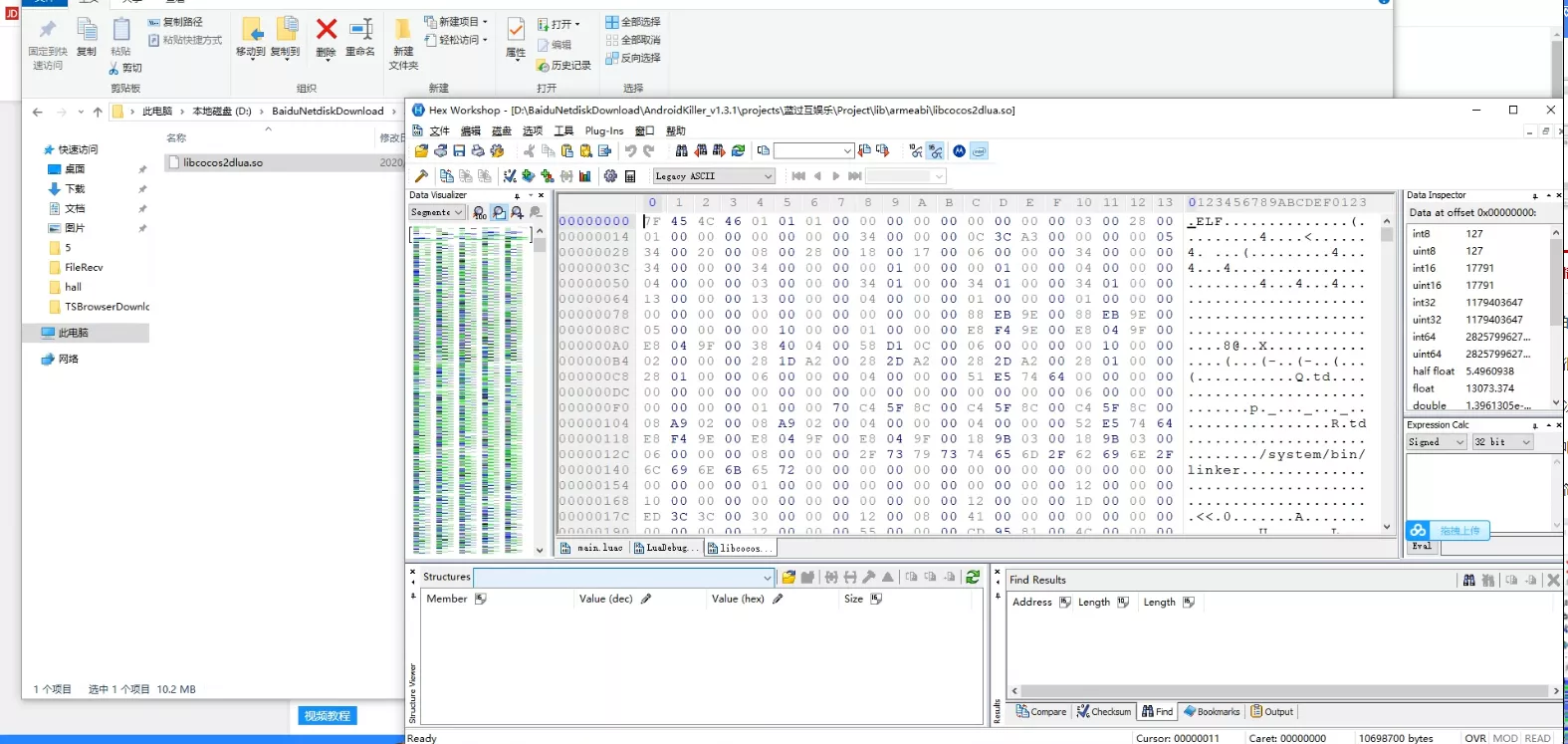Open the Plug-Ins menu
This screenshot has height=744, width=1568.
click(604, 130)
